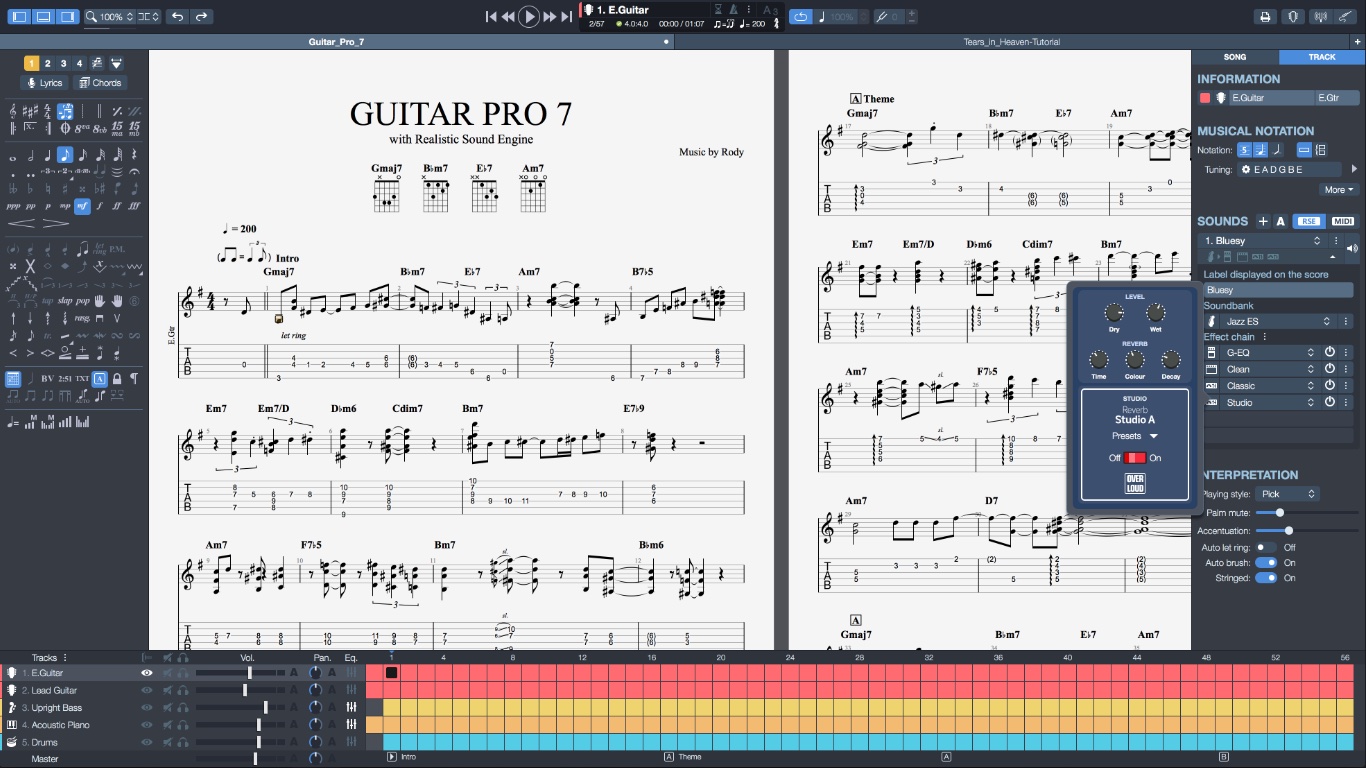This screenshot has width=1366, height=768.
Task: Turn off the Auto brush switch
Action: [x=1266, y=563]
